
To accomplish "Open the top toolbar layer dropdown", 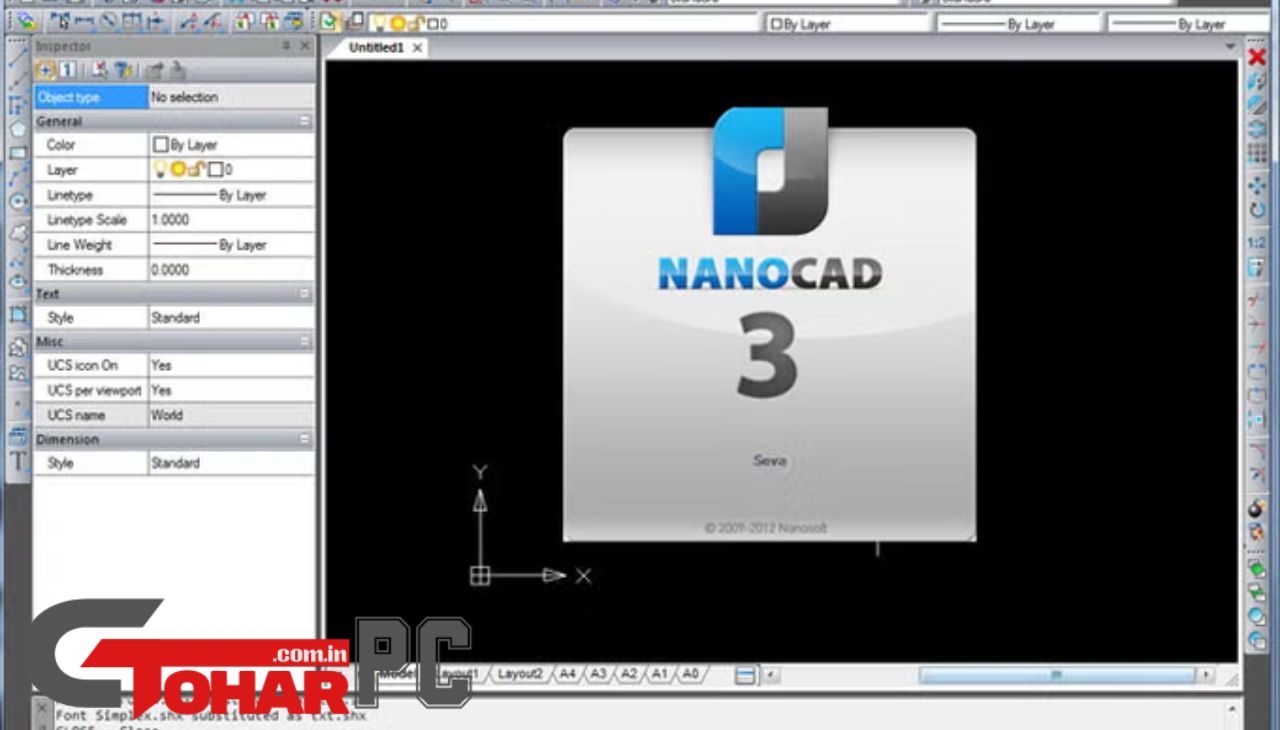I will [563, 22].
